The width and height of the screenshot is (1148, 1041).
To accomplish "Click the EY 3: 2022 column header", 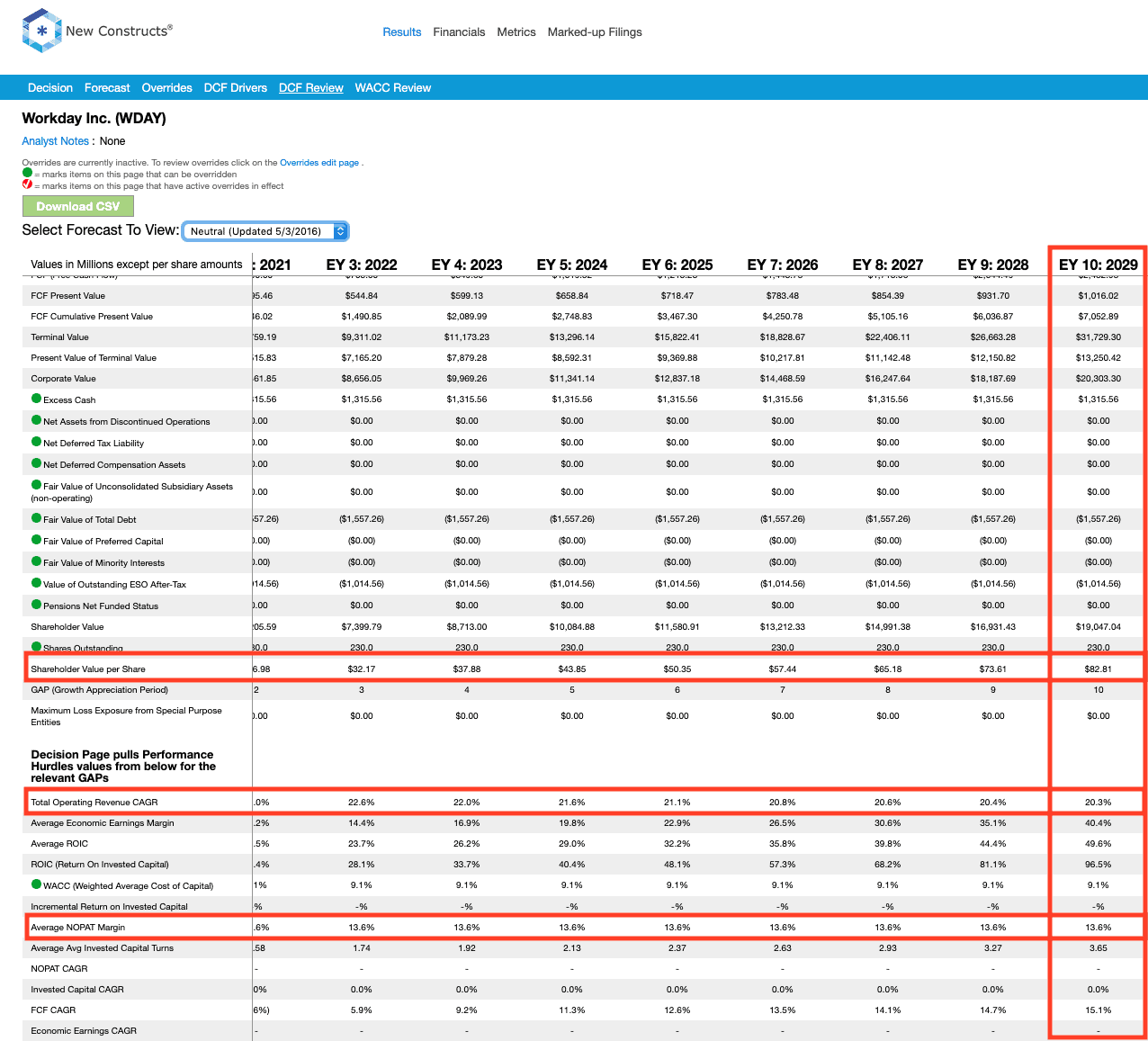I will point(362,265).
